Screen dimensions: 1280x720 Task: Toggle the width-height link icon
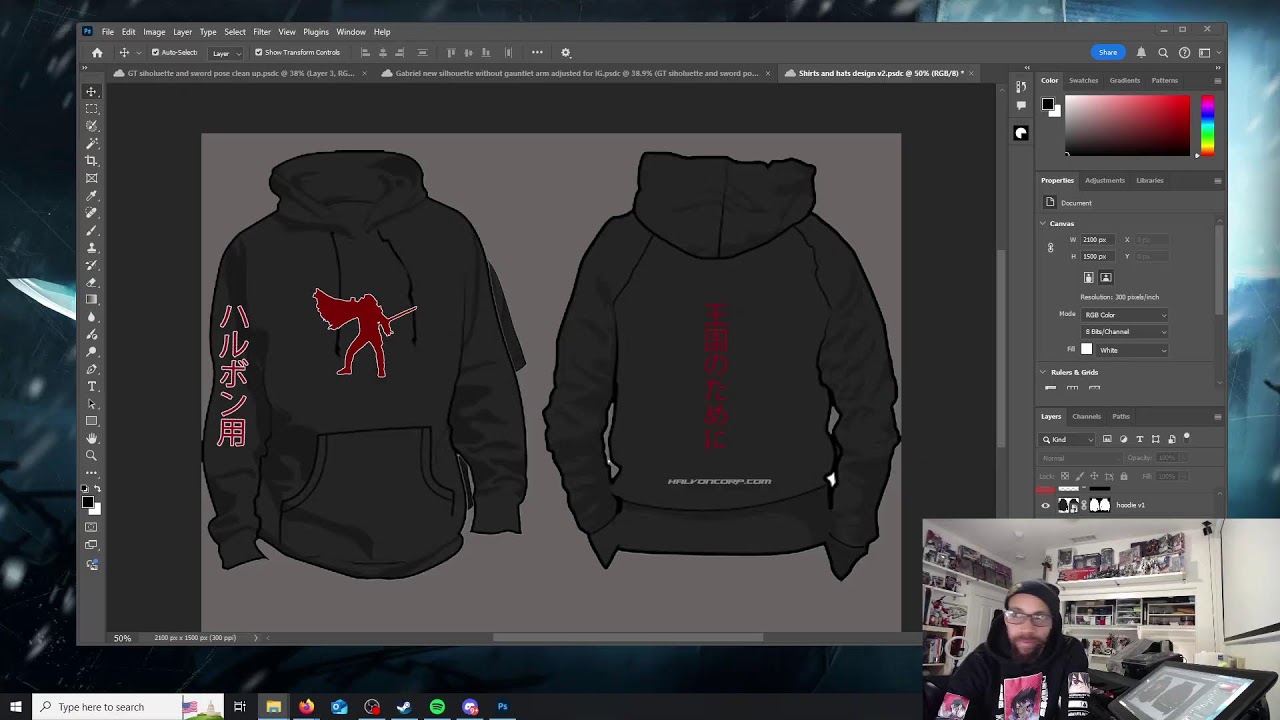(x=1050, y=248)
